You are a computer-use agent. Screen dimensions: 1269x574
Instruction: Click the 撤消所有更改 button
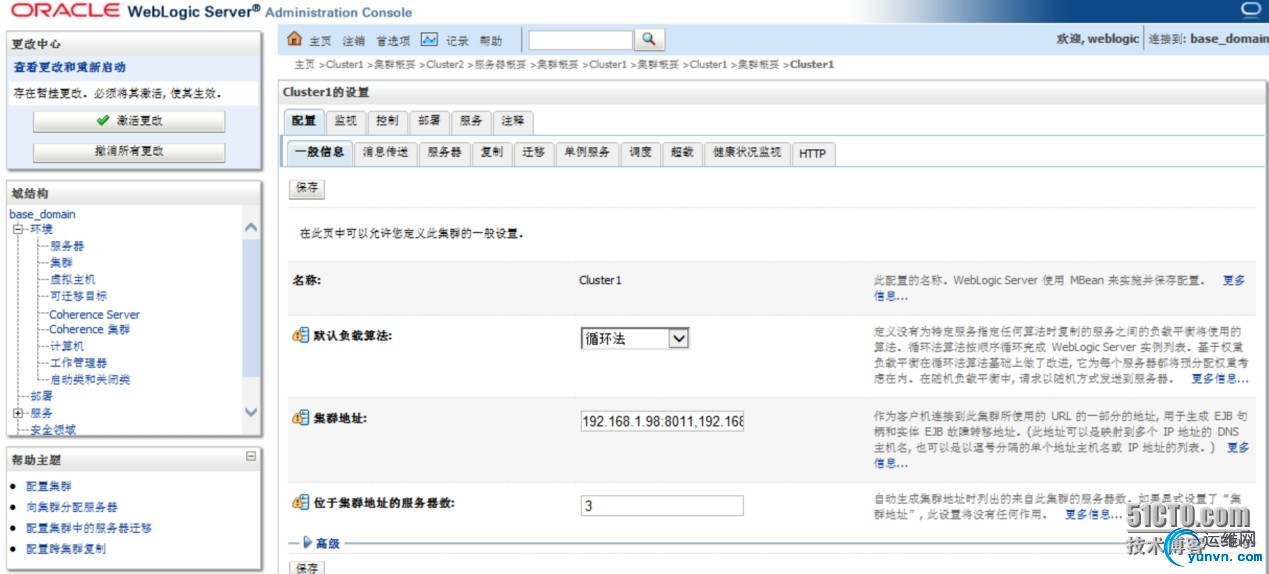[x=129, y=152]
